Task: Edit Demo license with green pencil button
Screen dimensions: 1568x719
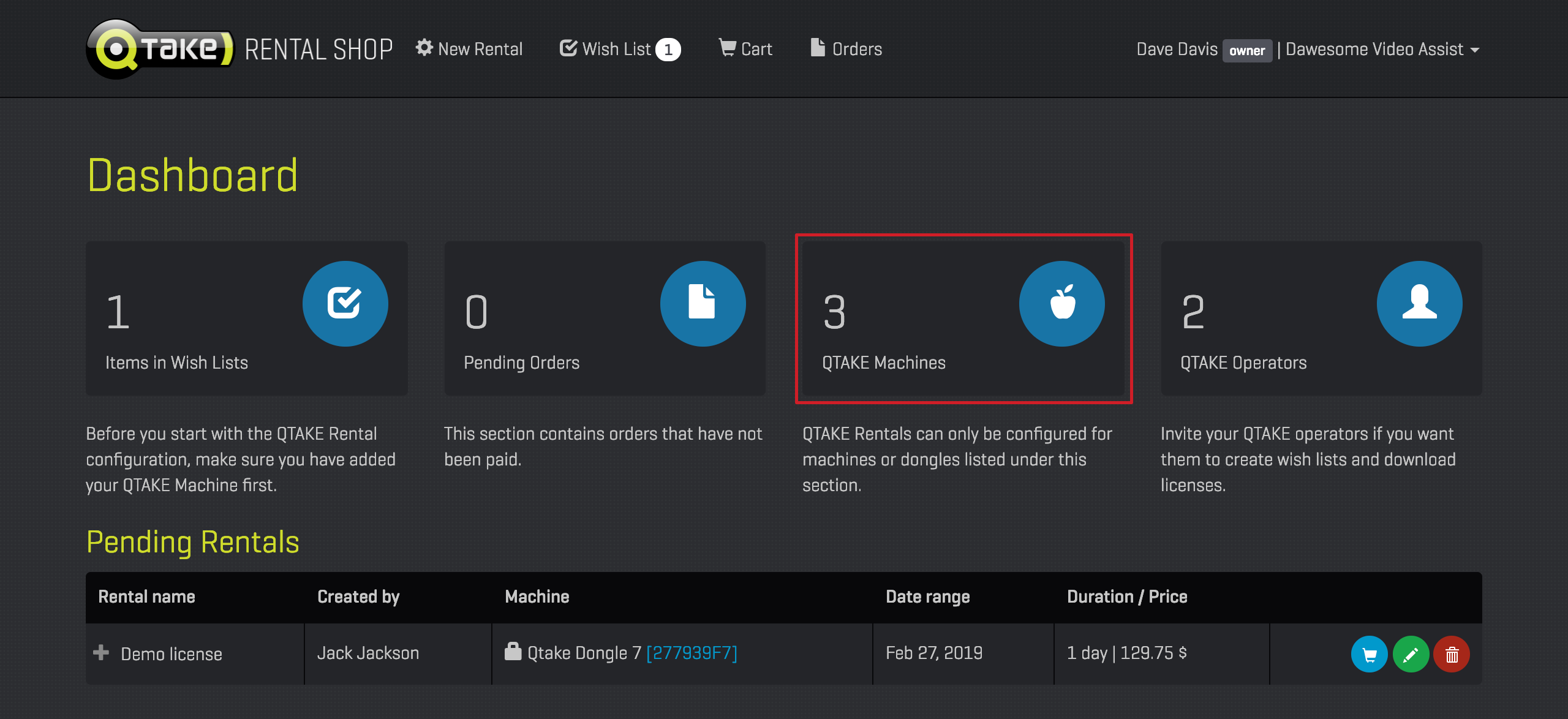Action: [x=1411, y=655]
